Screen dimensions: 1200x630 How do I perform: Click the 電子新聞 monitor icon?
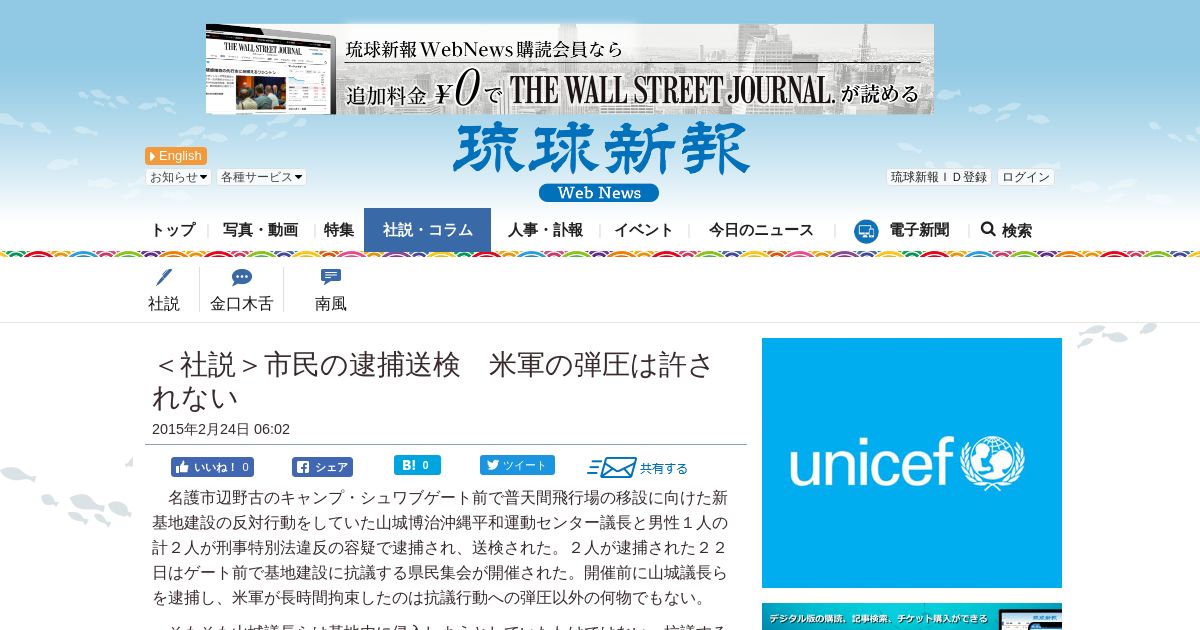(x=866, y=231)
